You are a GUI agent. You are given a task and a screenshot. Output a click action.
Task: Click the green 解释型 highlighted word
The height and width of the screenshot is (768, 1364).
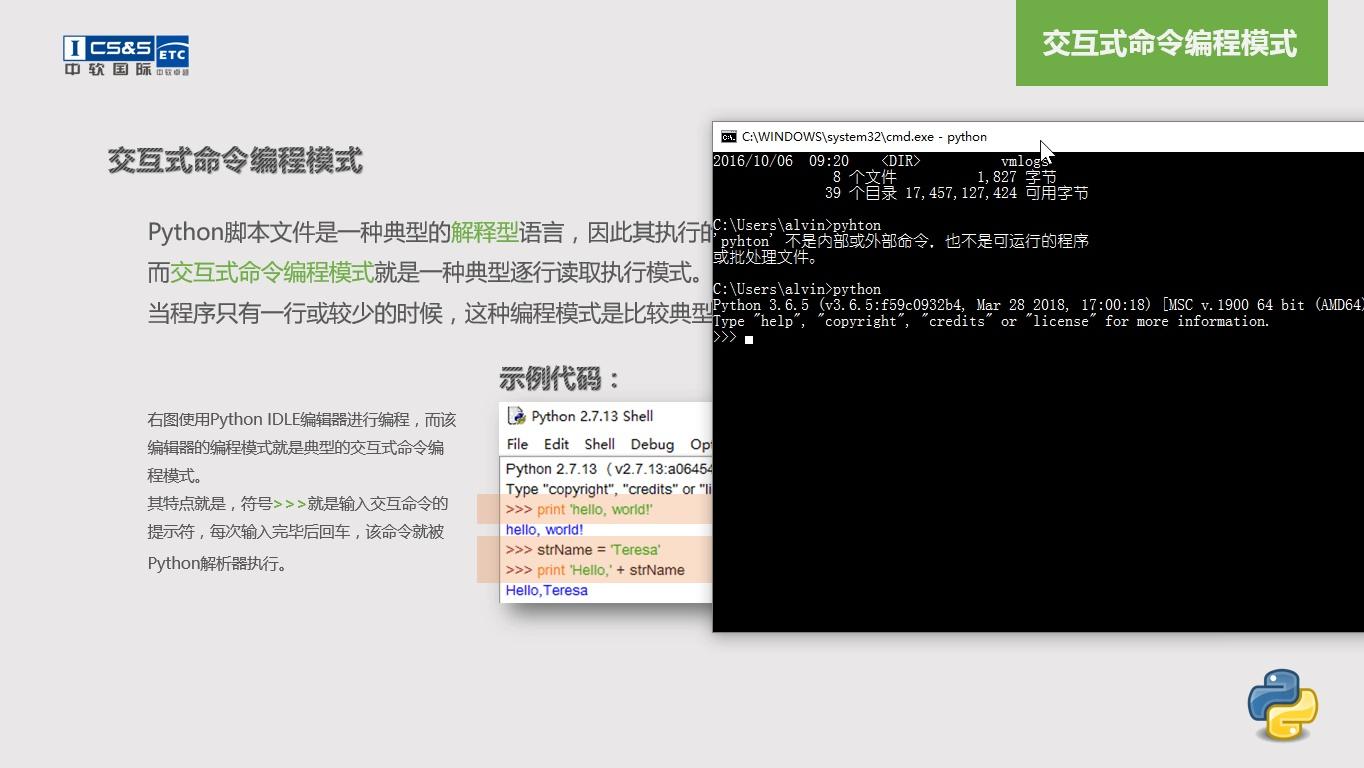(x=485, y=232)
